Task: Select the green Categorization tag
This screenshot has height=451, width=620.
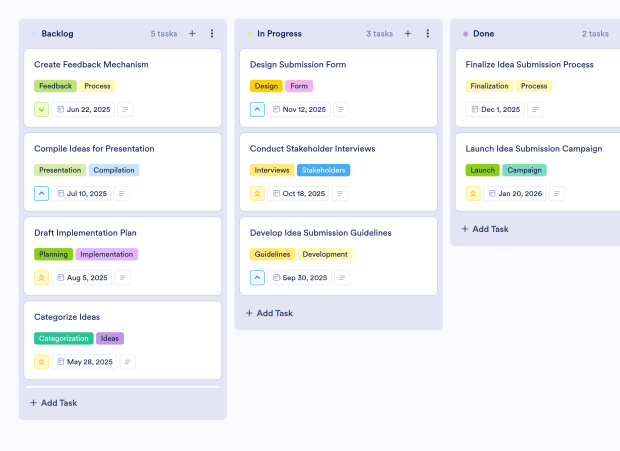Action: pos(63,339)
